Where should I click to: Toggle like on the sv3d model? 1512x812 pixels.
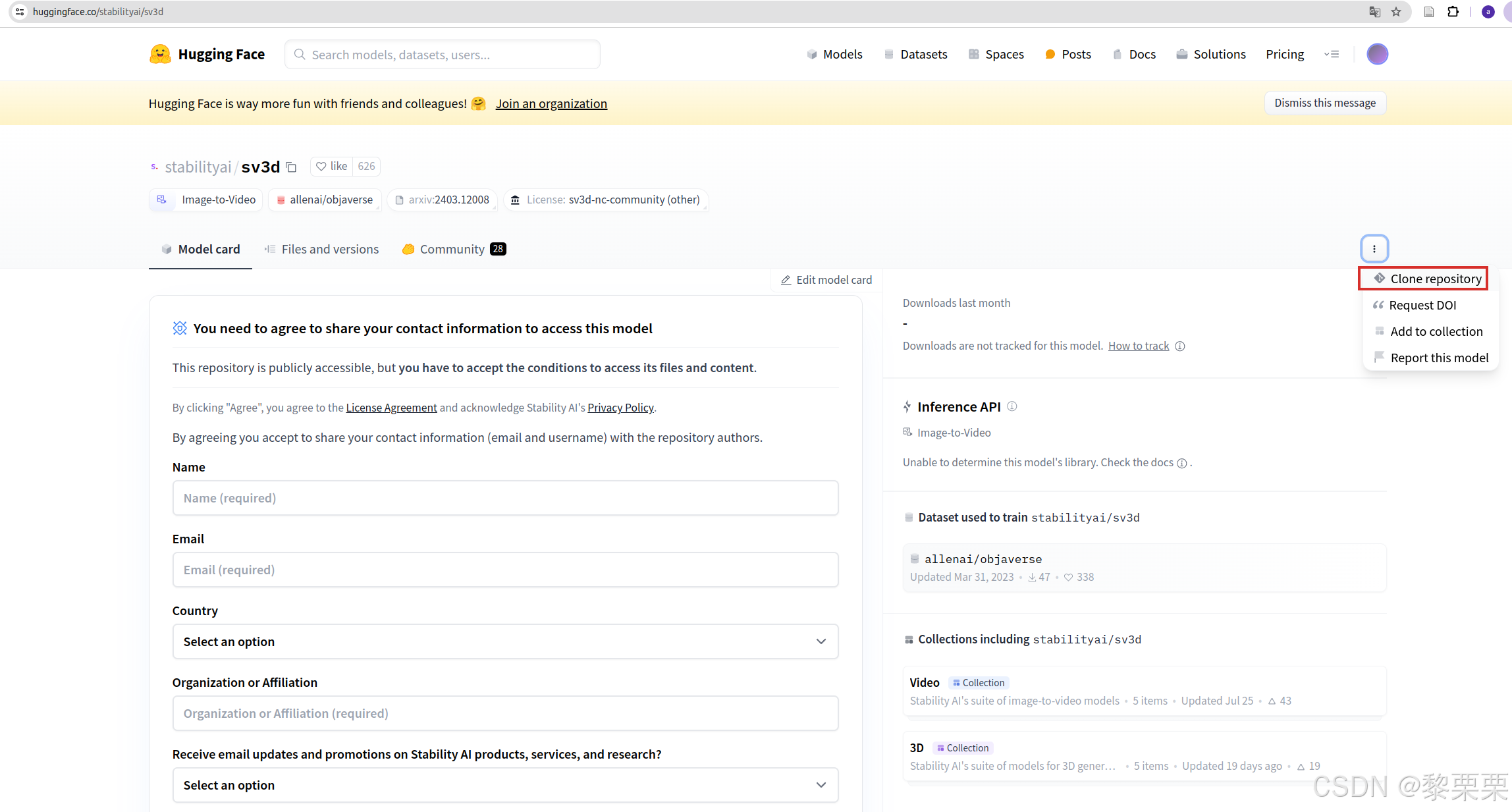click(331, 166)
